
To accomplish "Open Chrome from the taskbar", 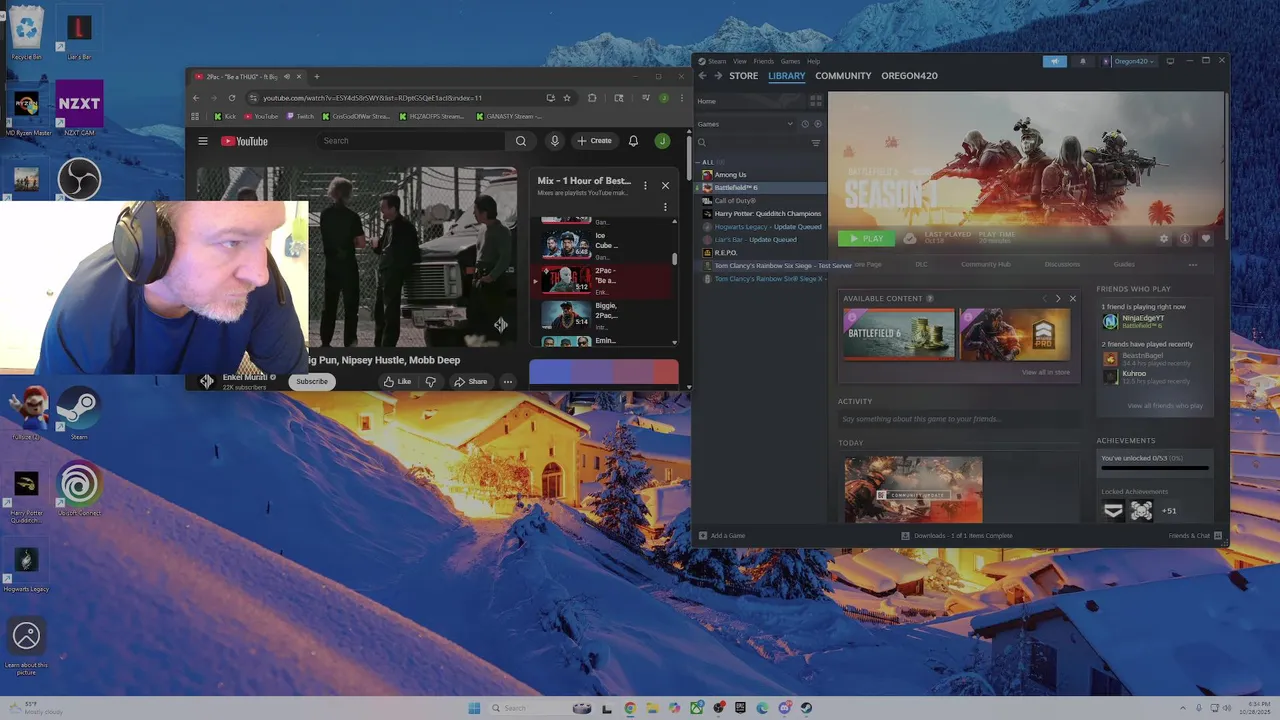I will 629,708.
